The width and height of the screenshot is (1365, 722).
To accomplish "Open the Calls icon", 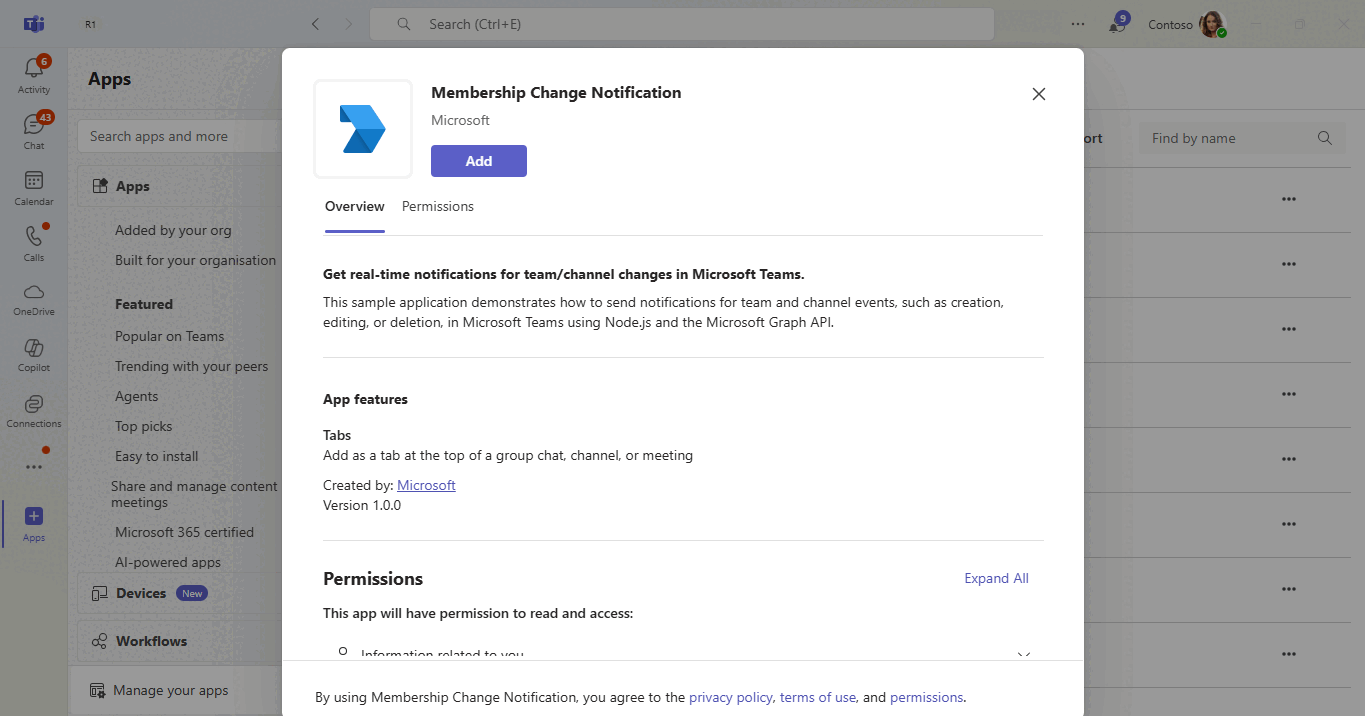I will pyautogui.click(x=34, y=243).
